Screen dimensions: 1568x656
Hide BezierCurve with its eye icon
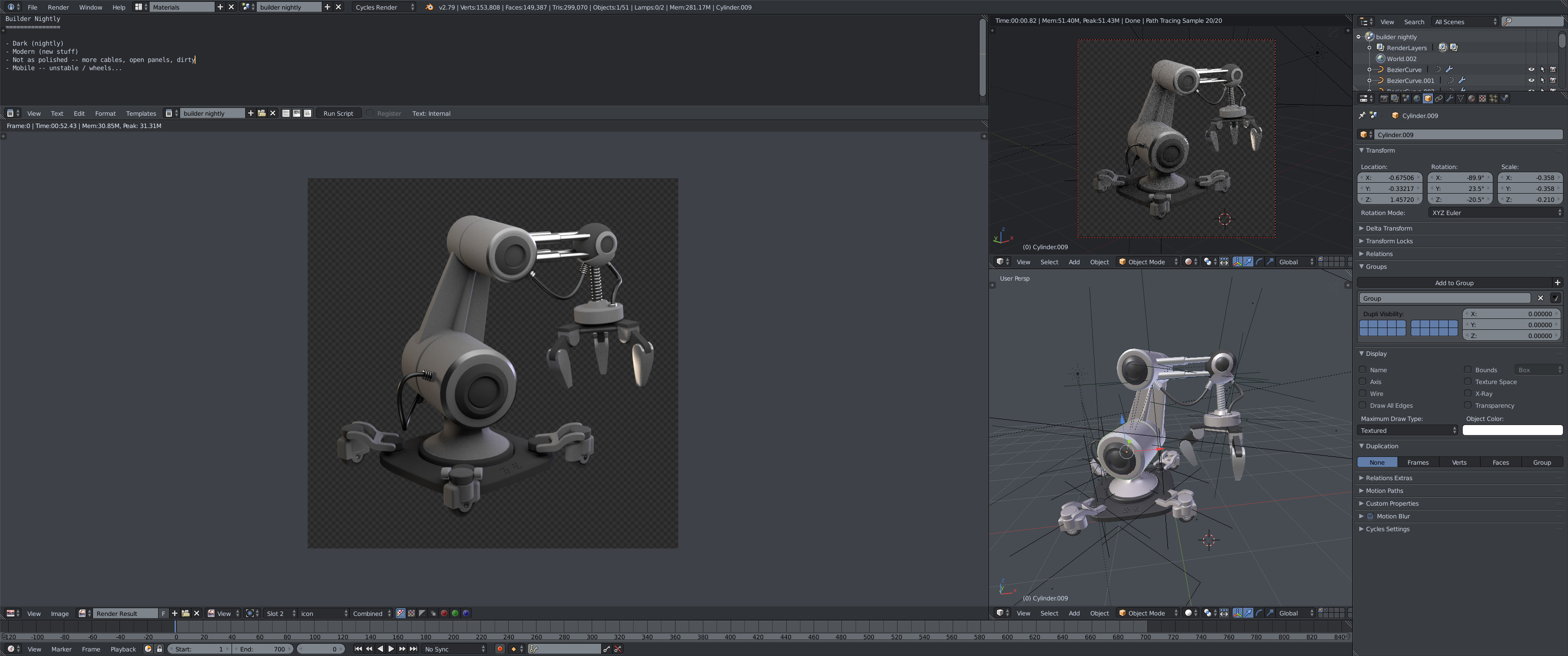pyautogui.click(x=1532, y=70)
